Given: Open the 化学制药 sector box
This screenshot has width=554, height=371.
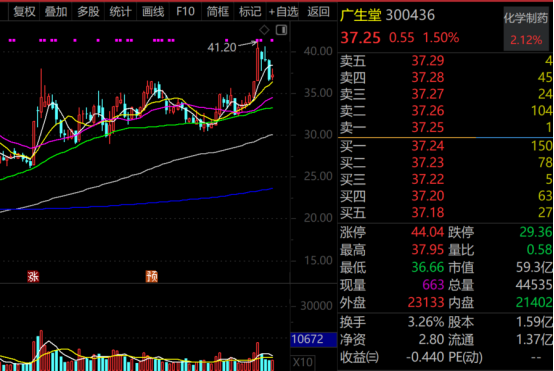Looking at the screenshot, I should [x=526, y=29].
